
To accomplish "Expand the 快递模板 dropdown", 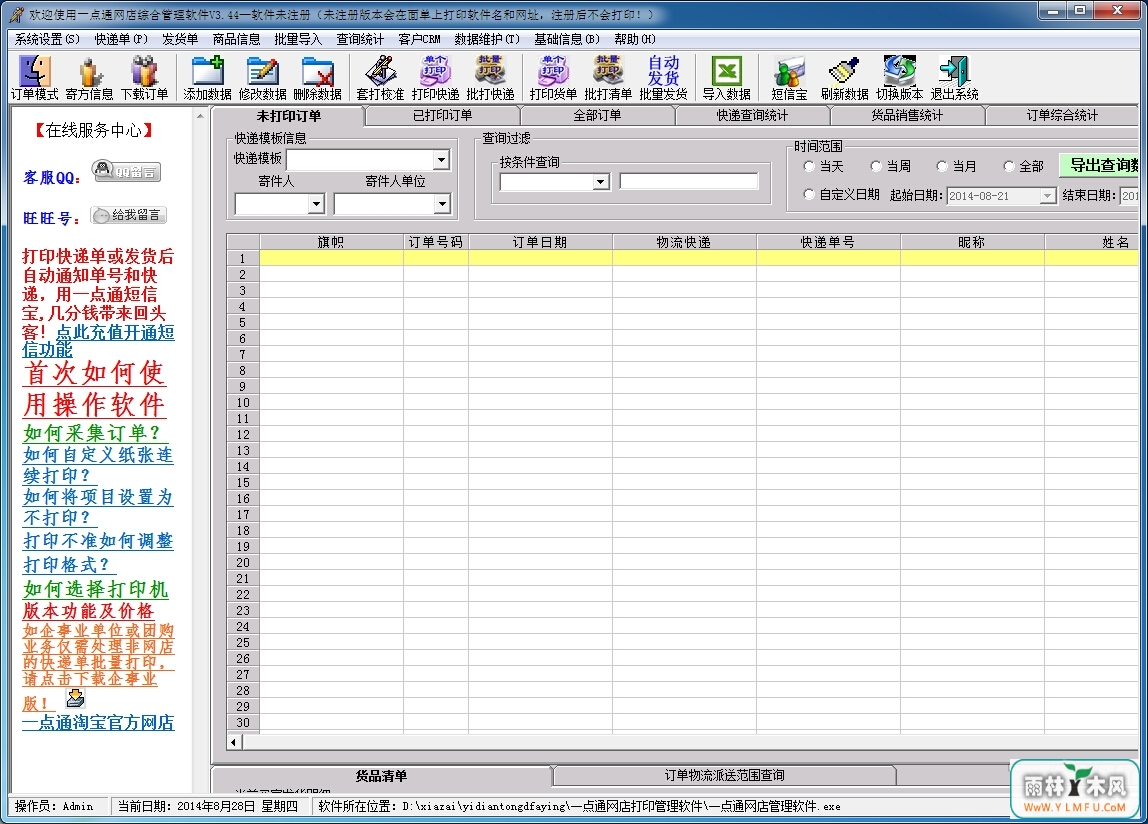I will click(441, 160).
